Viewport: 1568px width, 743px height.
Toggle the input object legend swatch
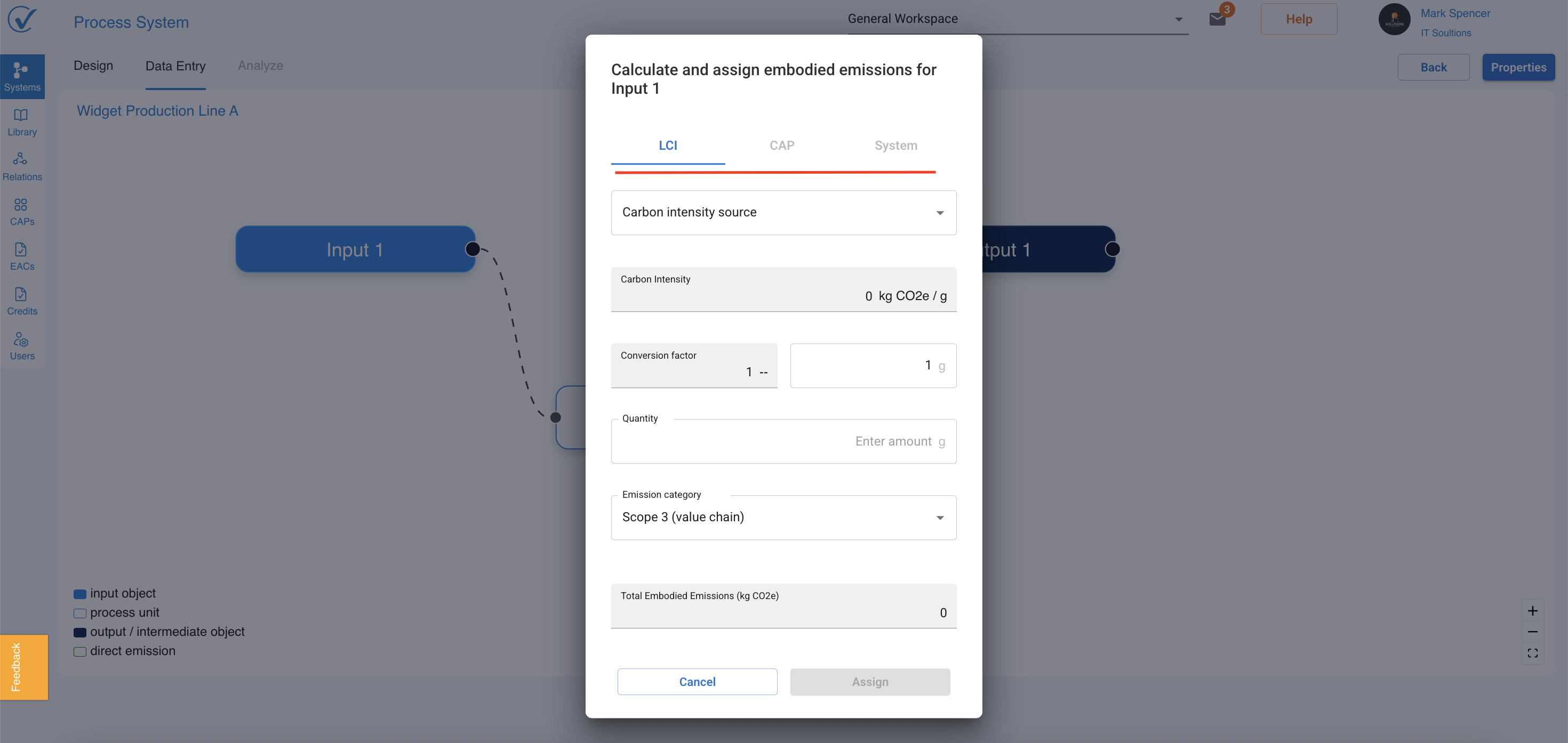[80, 594]
